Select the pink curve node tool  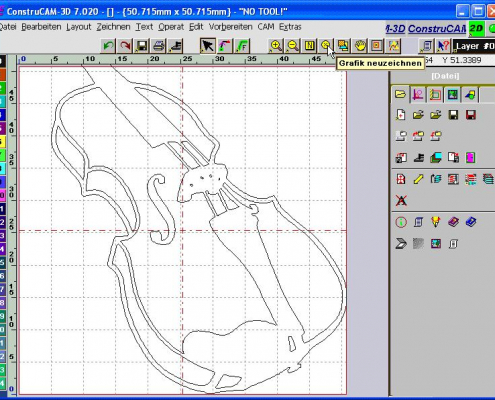(x=225, y=46)
